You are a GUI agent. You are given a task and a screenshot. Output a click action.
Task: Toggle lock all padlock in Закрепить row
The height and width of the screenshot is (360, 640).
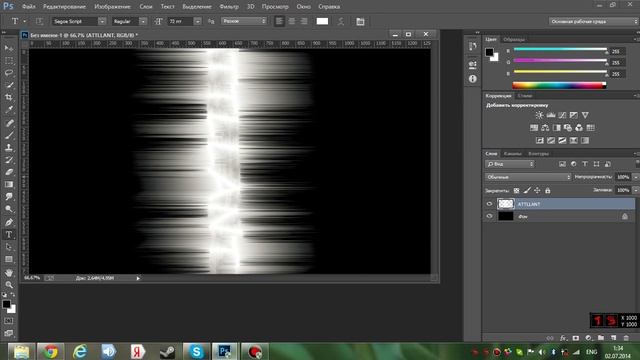point(548,190)
